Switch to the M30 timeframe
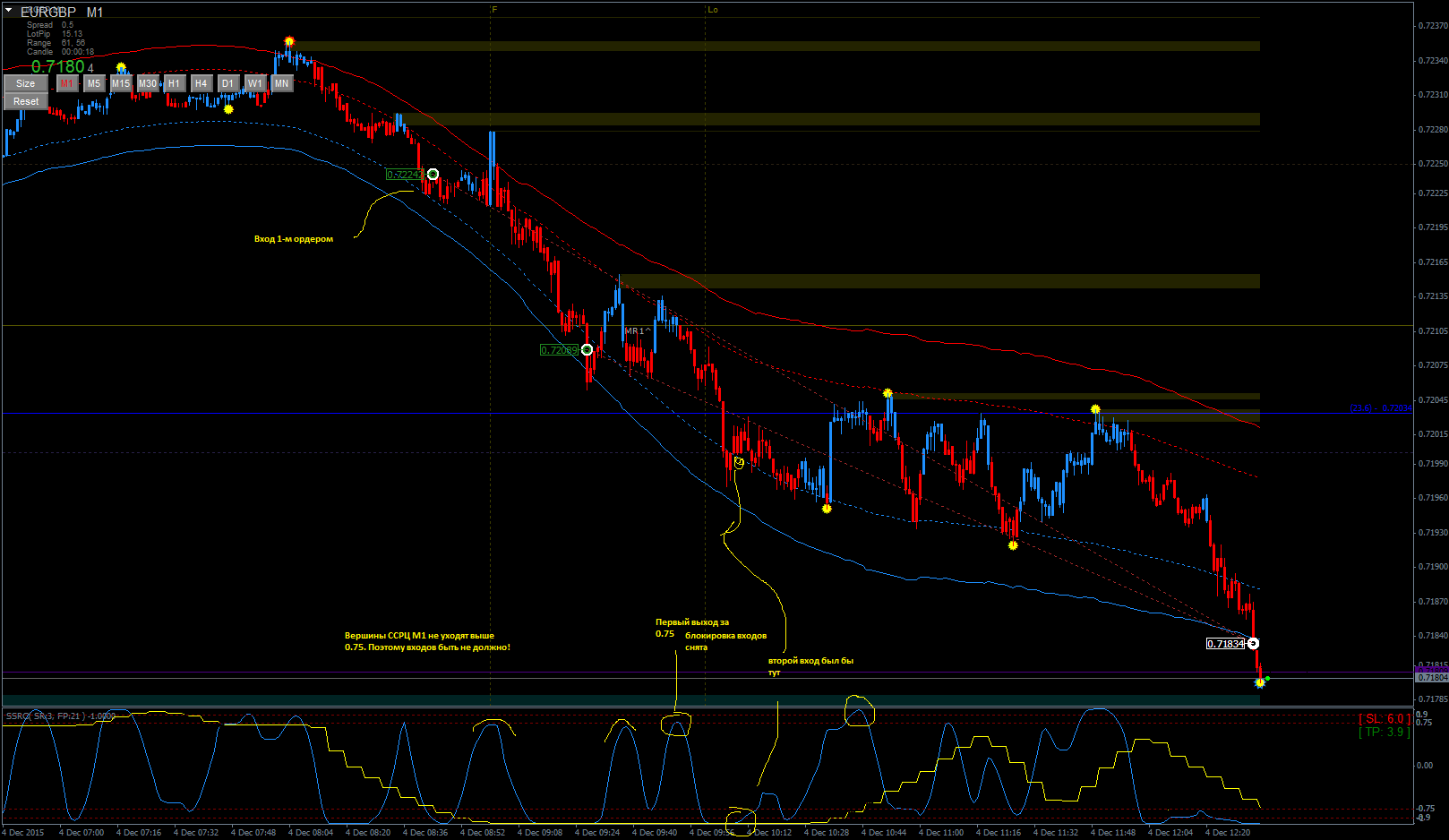Image resolution: width=1449 pixels, height=840 pixels. (x=148, y=83)
